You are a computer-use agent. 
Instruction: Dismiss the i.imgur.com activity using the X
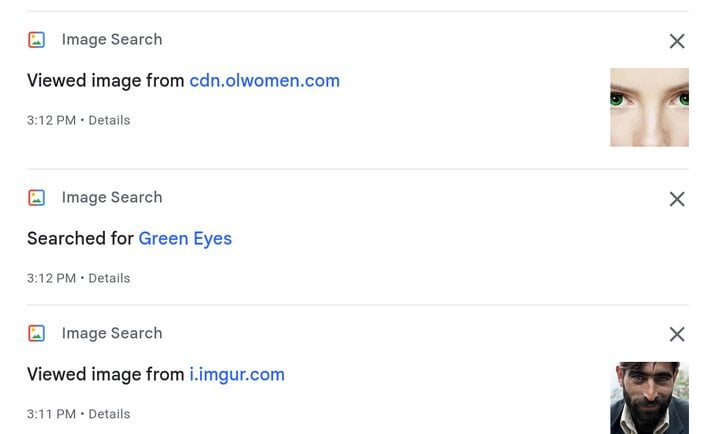[677, 334]
